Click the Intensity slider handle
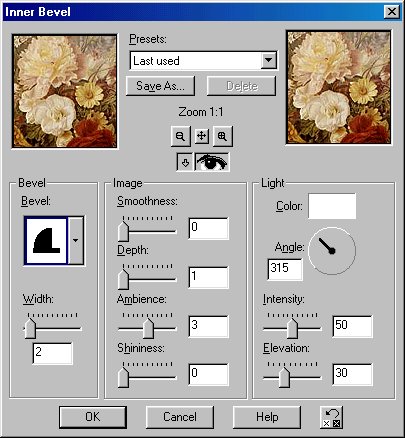 (x=292, y=328)
